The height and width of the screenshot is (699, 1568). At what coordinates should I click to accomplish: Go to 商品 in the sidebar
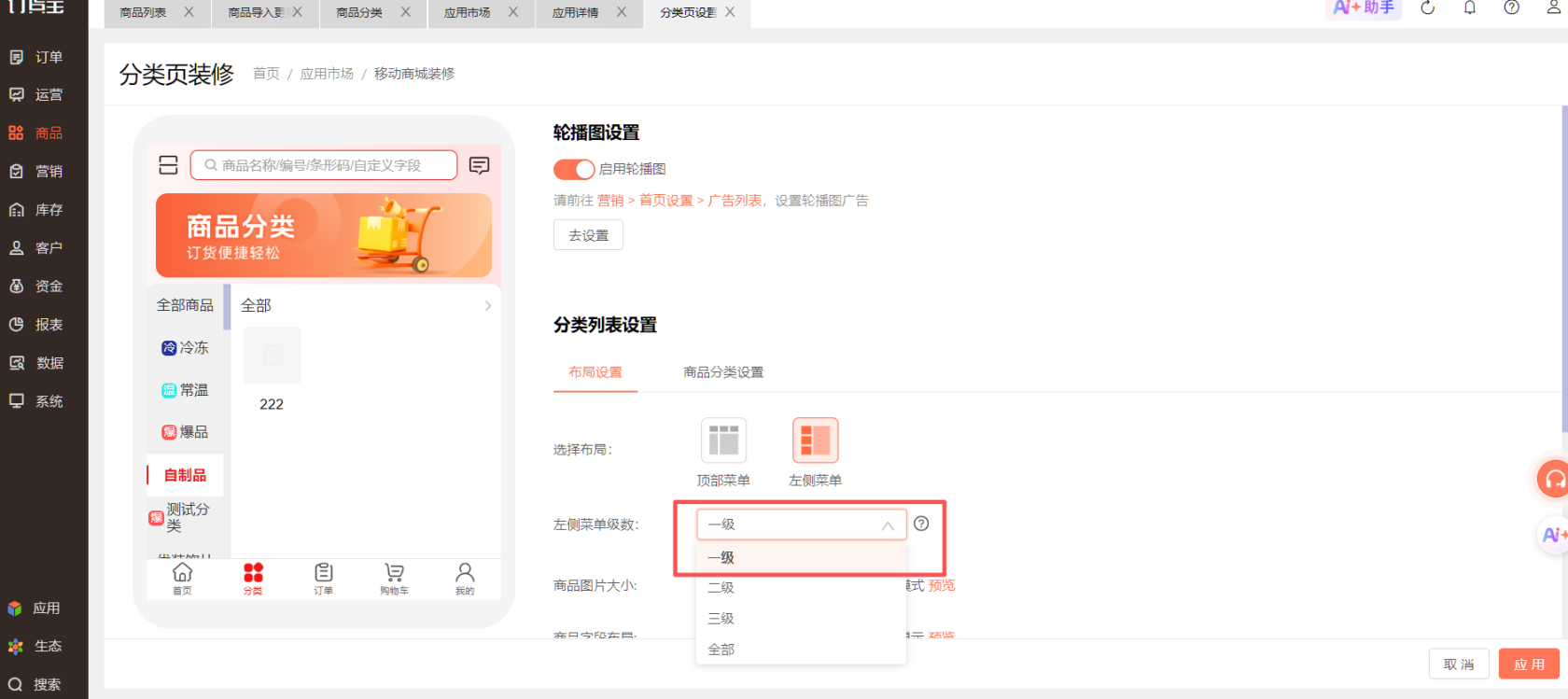click(x=37, y=133)
